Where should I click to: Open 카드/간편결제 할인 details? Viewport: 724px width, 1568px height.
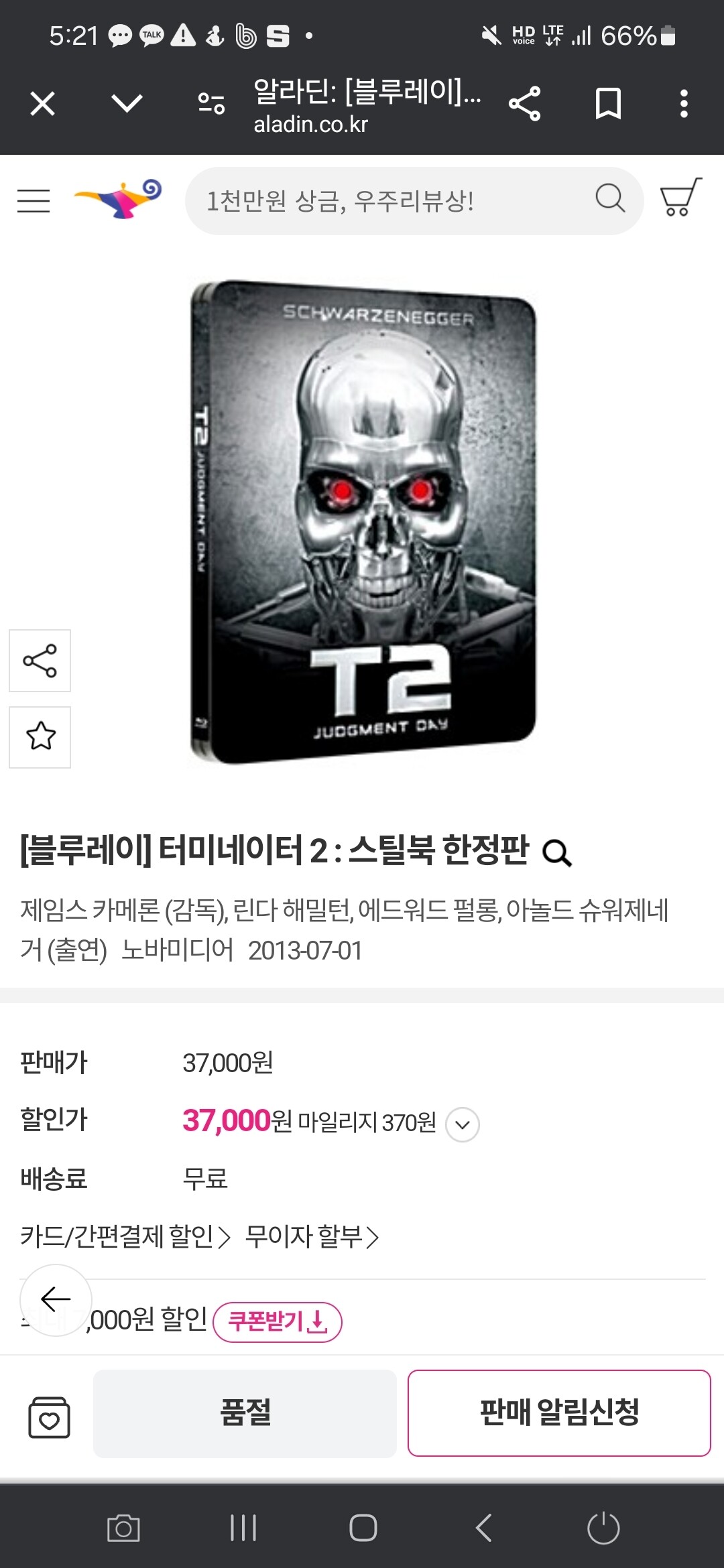[125, 1236]
